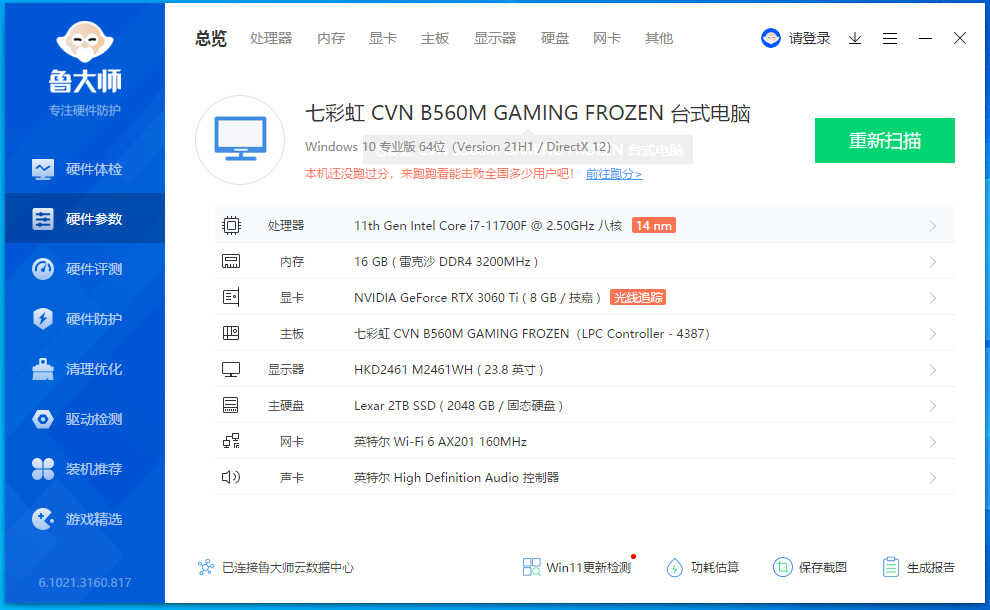
Task: Click 请登录 to sign in
Action: pos(809,39)
